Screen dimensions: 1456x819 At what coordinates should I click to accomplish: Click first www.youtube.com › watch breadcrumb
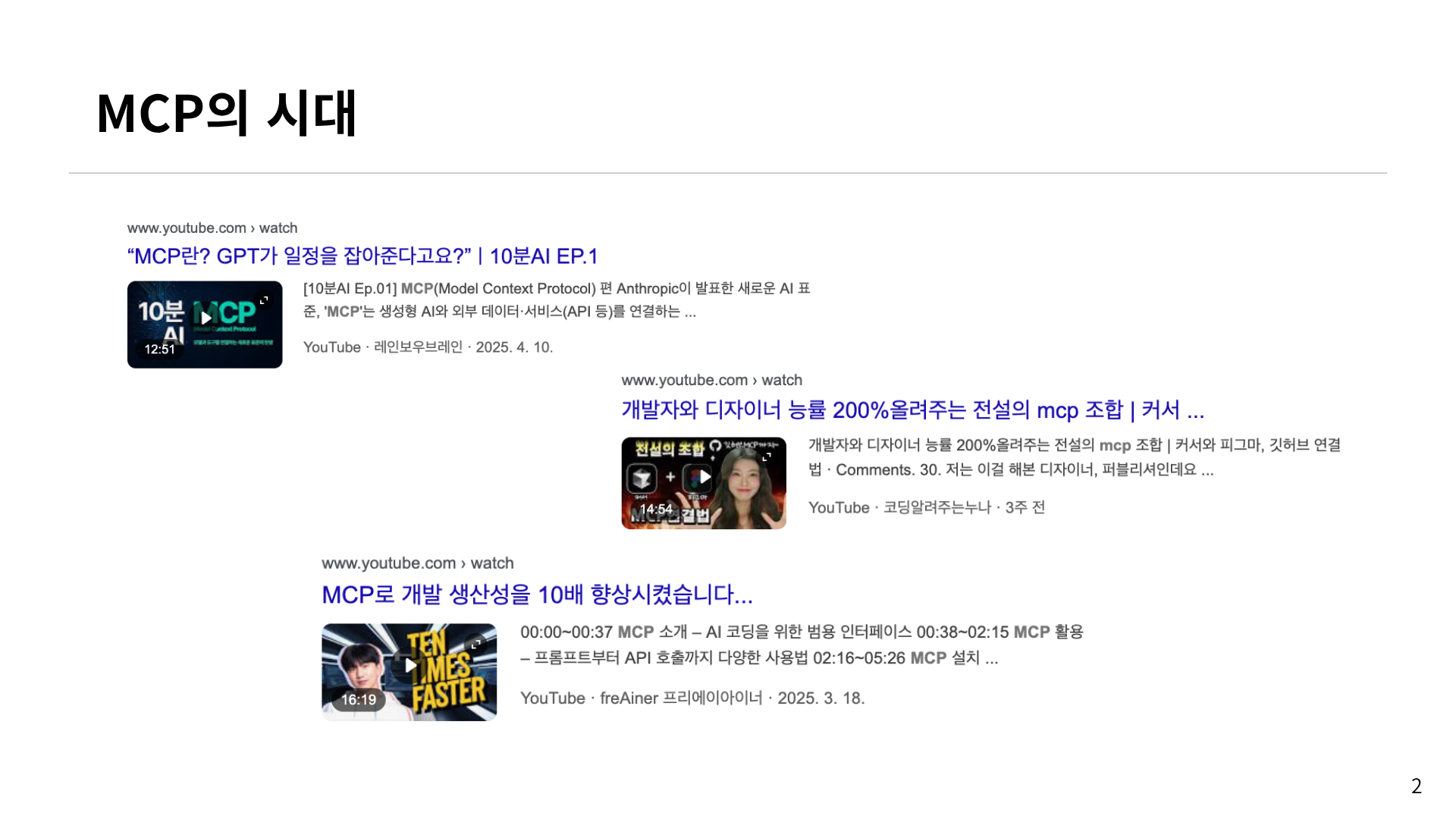[x=212, y=228]
